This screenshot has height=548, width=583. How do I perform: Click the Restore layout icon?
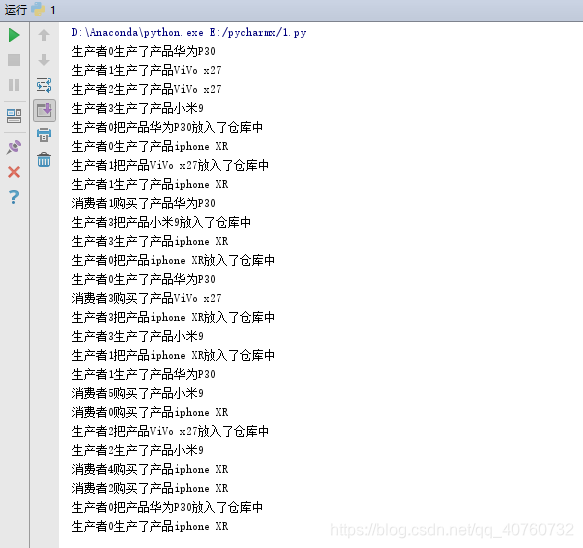(14, 116)
